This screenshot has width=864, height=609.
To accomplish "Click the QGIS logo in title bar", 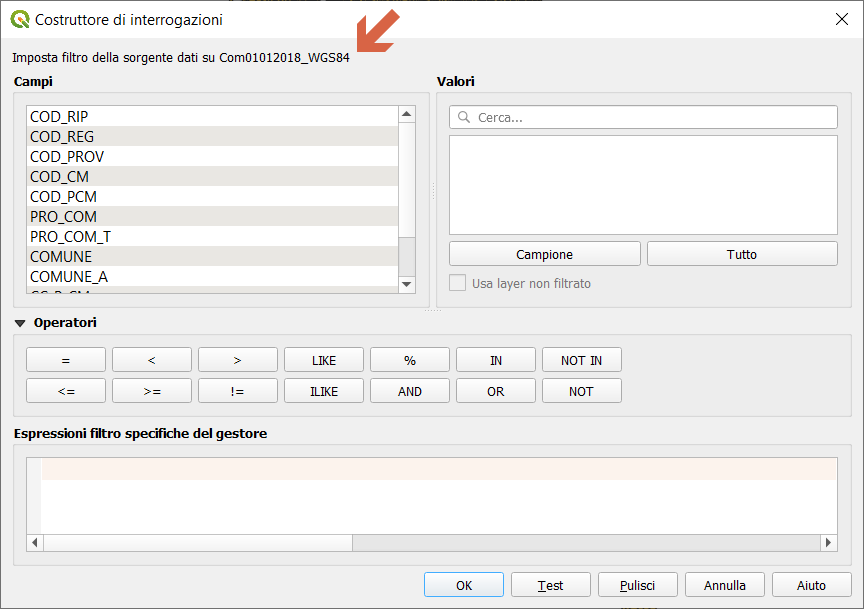I will click(19, 19).
